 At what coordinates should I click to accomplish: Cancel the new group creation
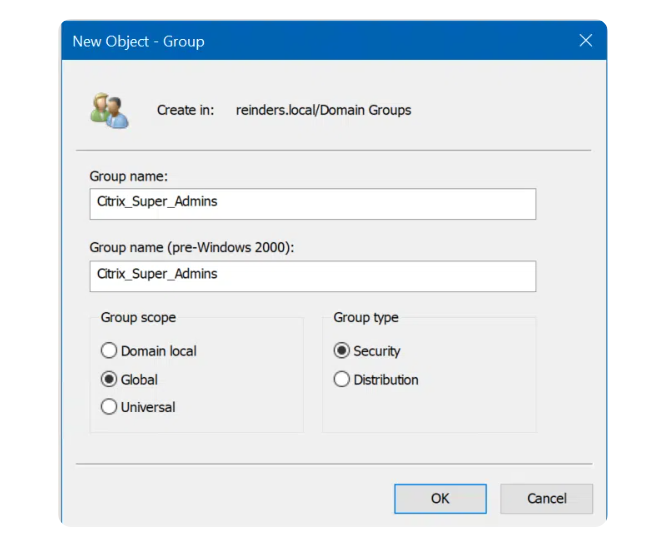546,498
